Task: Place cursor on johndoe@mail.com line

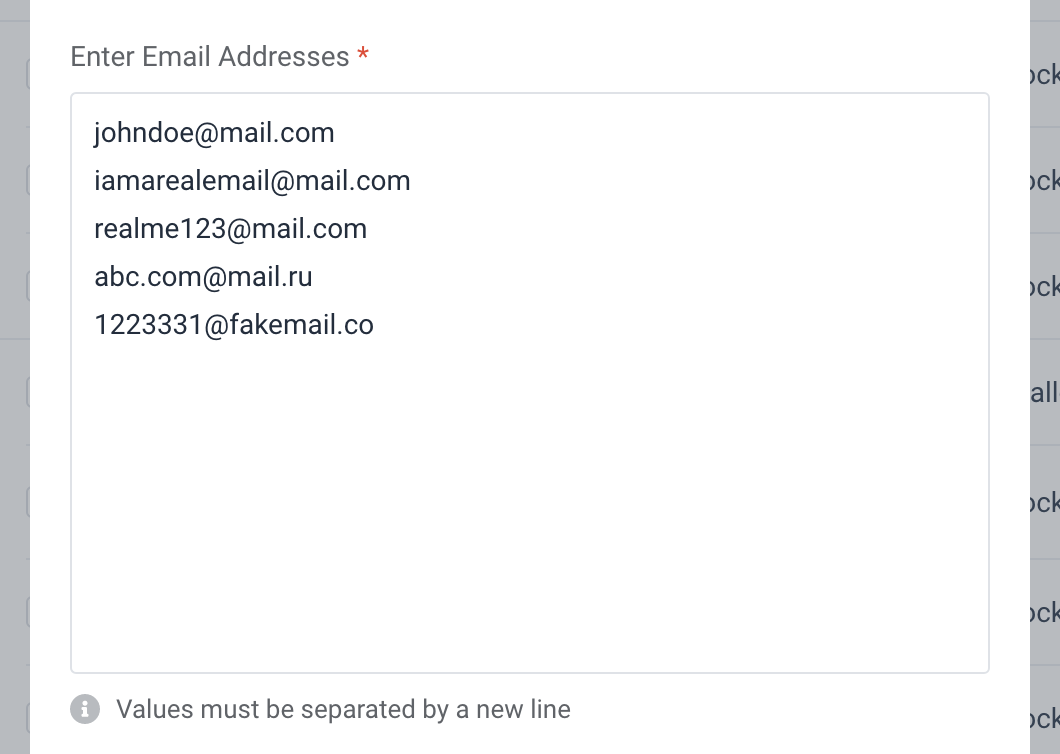Action: [214, 133]
